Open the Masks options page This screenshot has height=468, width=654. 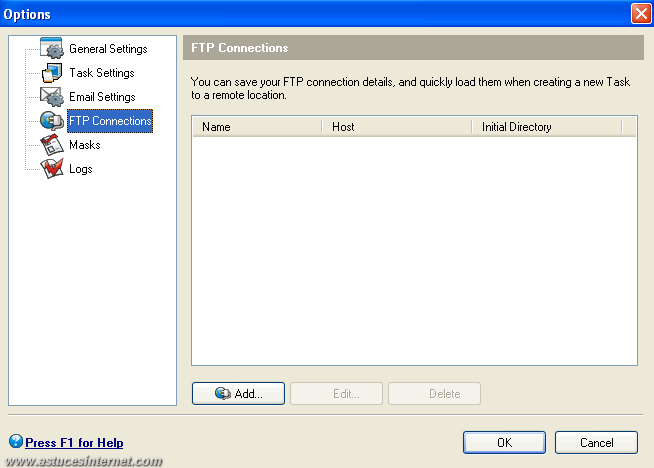[85, 145]
